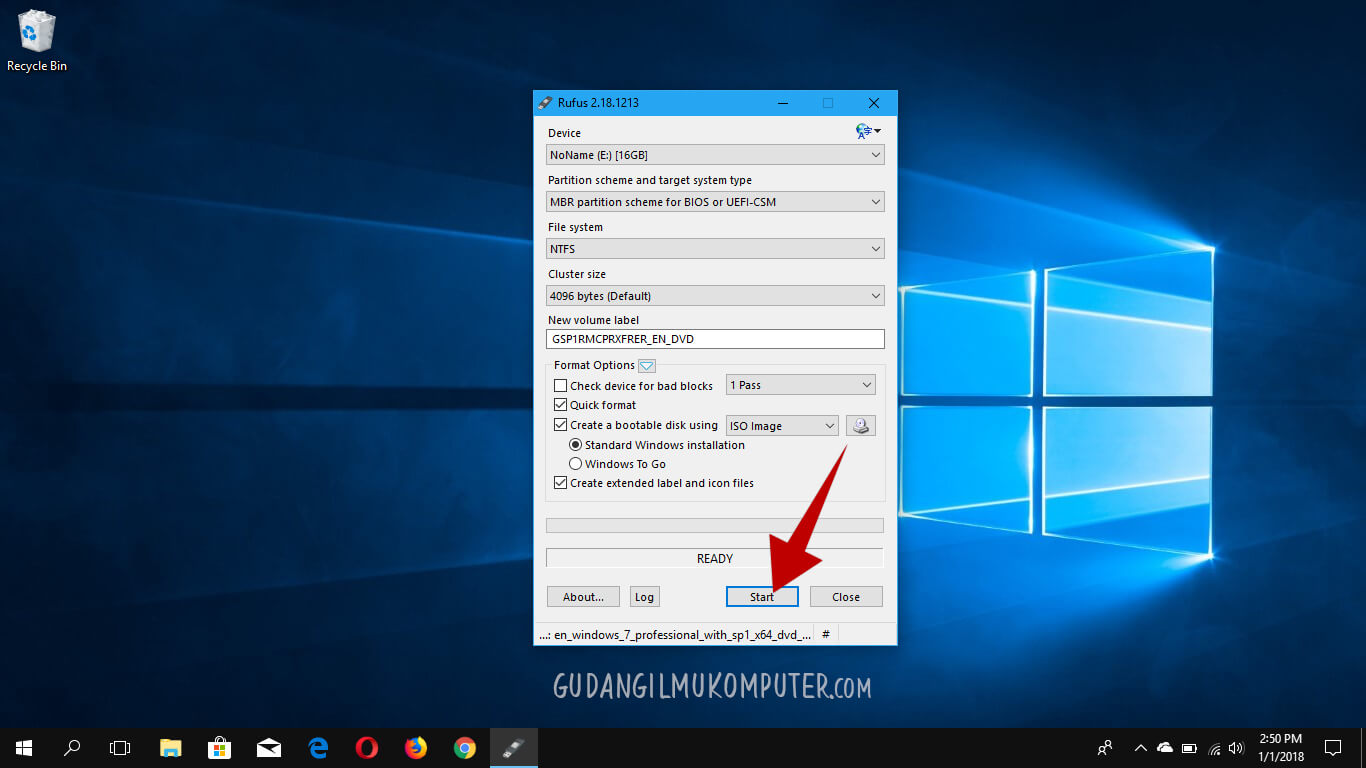1366x768 pixels.
Task: Click the battery tray icon
Action: point(1190,748)
